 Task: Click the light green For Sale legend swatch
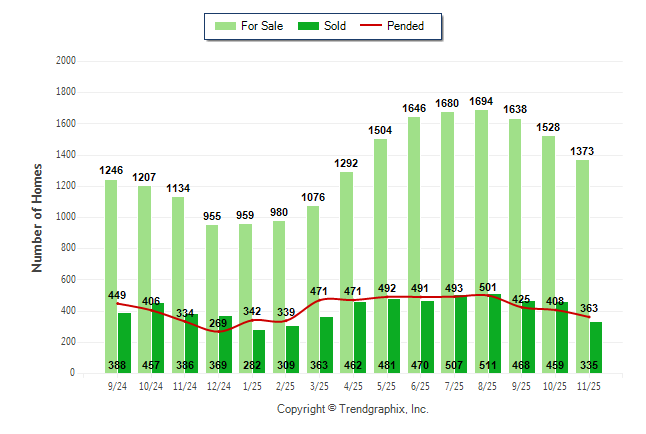[x=225, y=26]
